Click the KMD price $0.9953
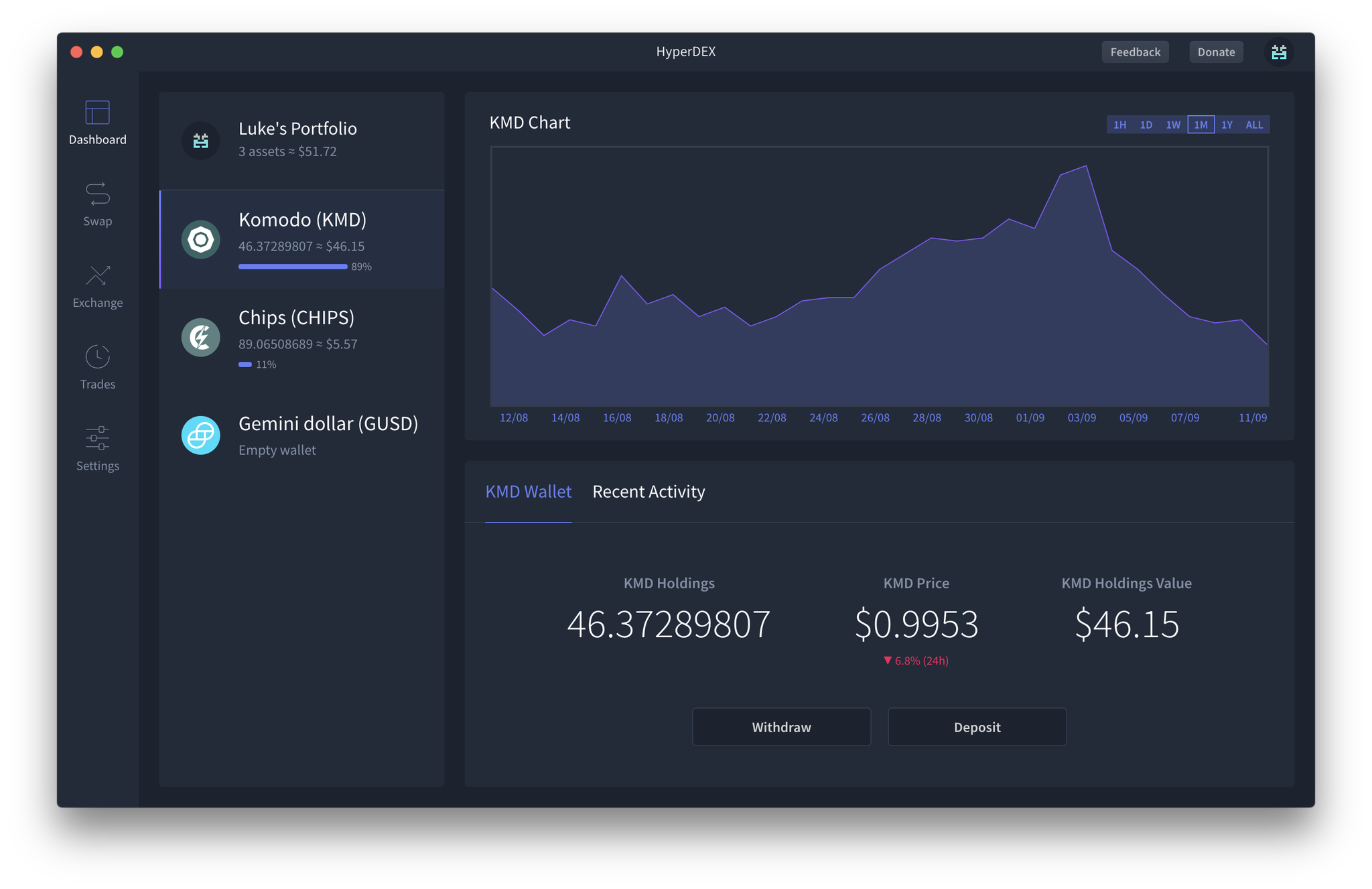 click(x=916, y=624)
